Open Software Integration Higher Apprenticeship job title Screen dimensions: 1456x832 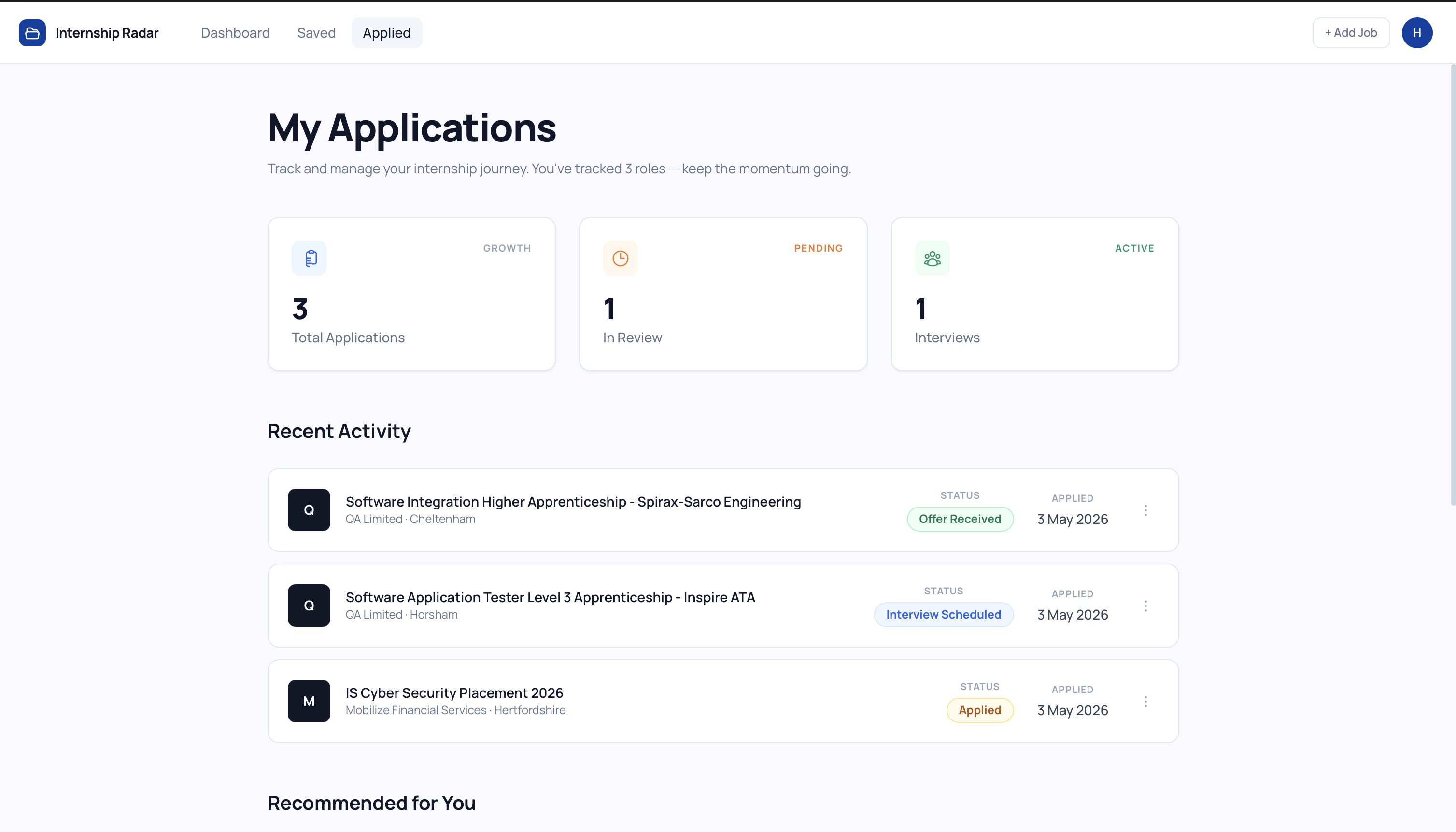pyautogui.click(x=573, y=501)
